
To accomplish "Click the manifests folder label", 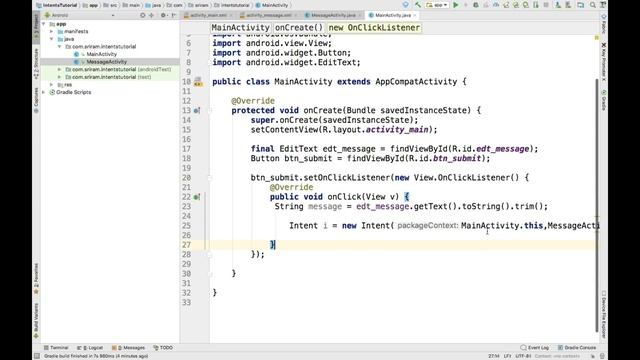I will (x=76, y=31).
